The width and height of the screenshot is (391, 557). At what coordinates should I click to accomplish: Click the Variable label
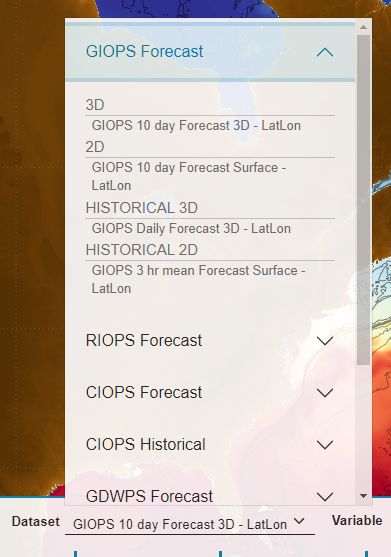(357, 520)
